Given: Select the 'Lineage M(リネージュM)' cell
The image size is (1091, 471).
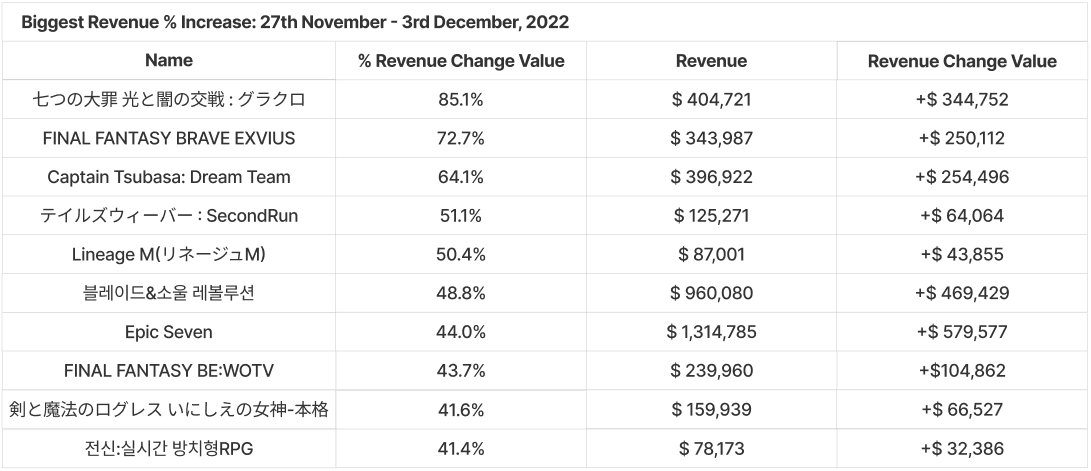Looking at the screenshot, I should (x=169, y=255).
